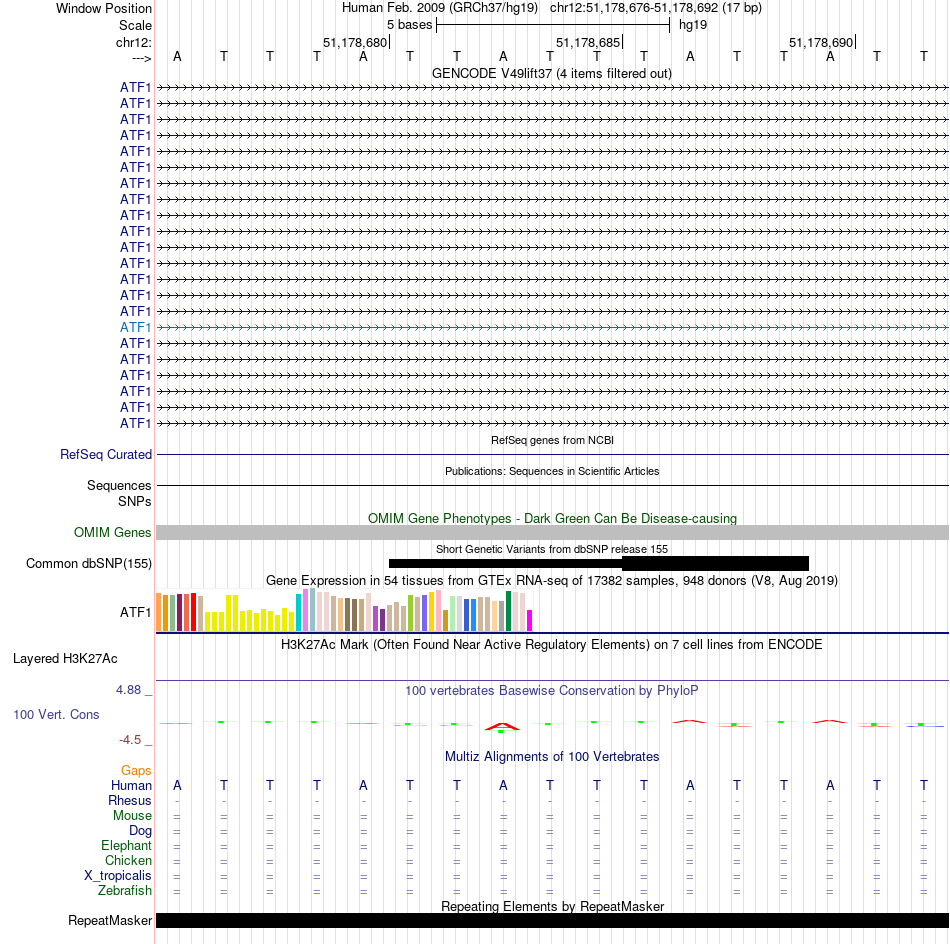Open the RefSeq genes from NCBI title

[x=552, y=440]
